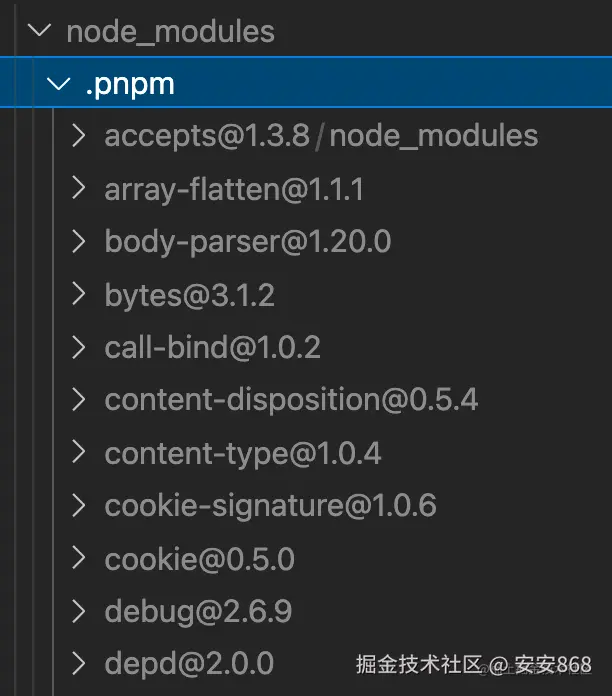Screen dimensions: 612x696
Task: Select the accepts@1.3.8 folder name
Action: [206, 136]
